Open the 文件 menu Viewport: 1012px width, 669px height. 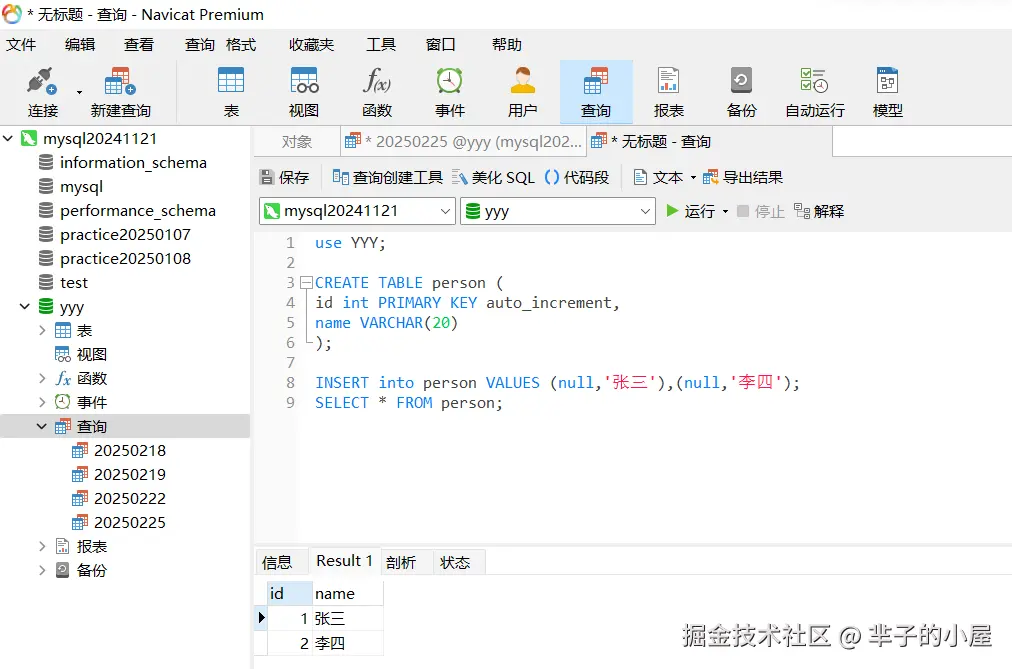[21, 45]
